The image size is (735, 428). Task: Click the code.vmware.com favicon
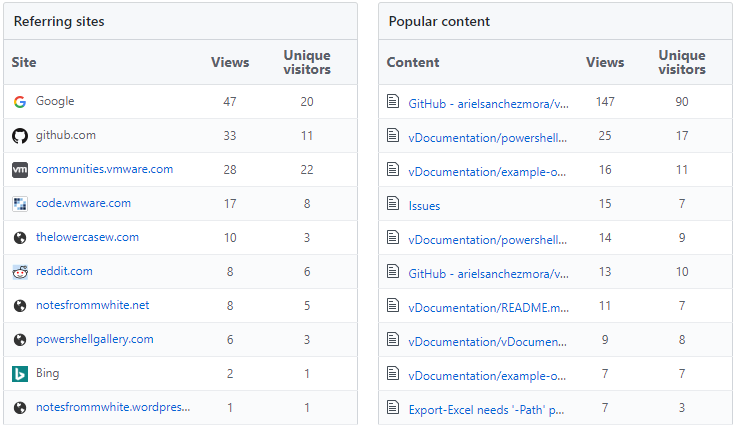pyautogui.click(x=20, y=204)
